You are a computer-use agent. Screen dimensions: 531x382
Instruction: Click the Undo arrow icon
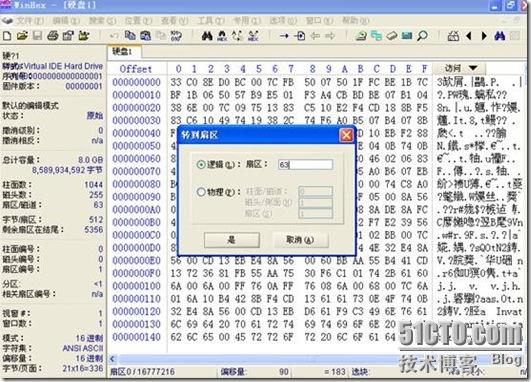point(114,36)
